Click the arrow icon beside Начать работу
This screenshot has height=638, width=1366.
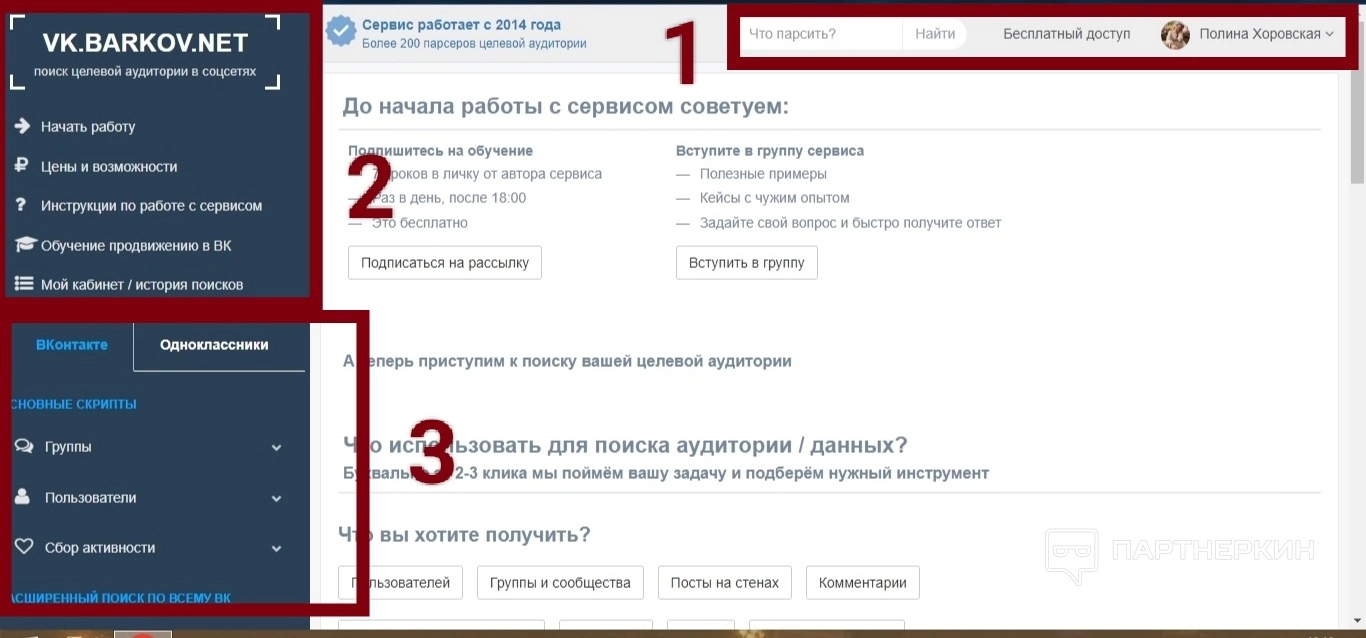coord(23,126)
